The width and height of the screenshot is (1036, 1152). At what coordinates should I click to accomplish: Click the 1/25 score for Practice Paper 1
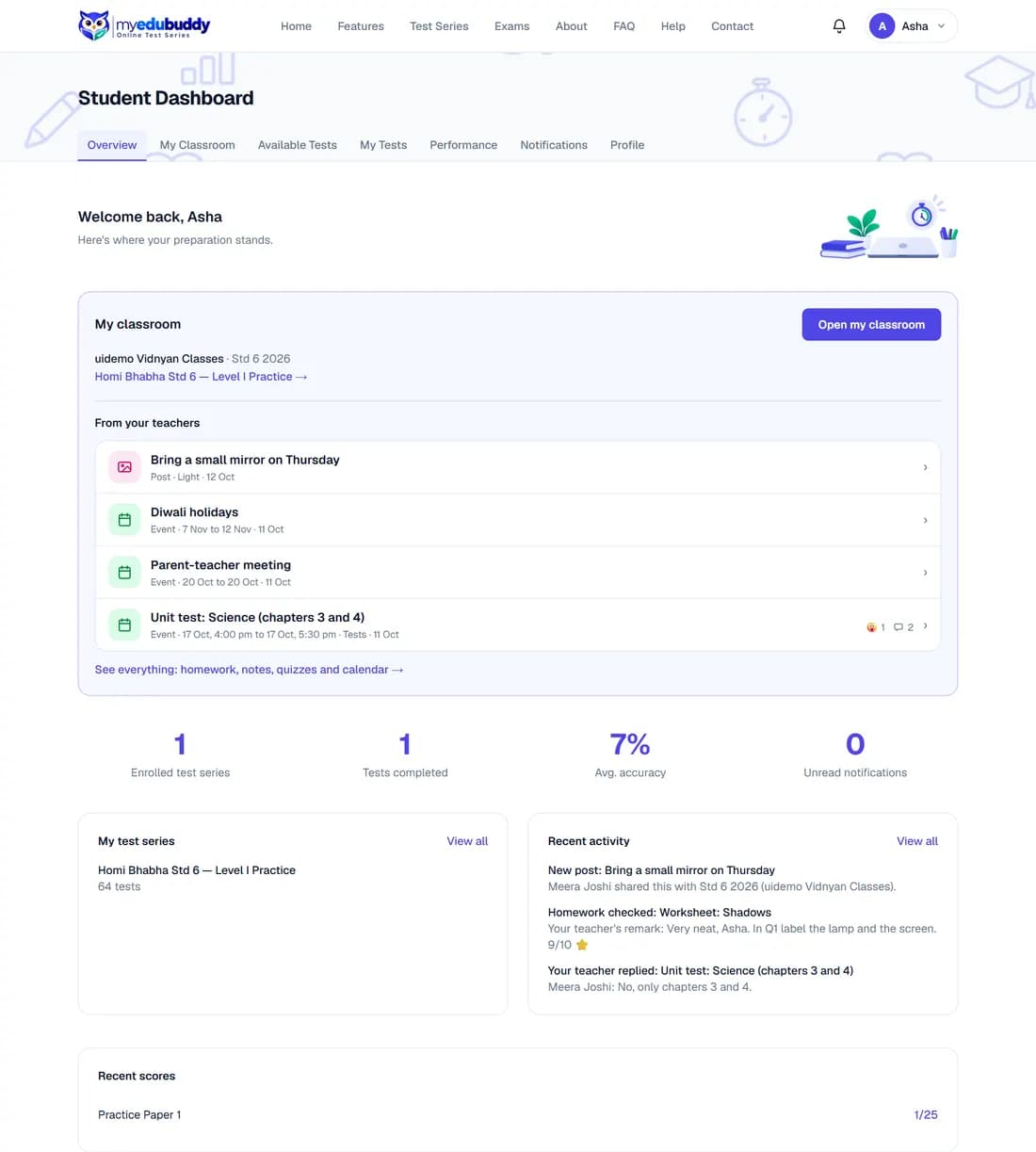pos(926,1114)
